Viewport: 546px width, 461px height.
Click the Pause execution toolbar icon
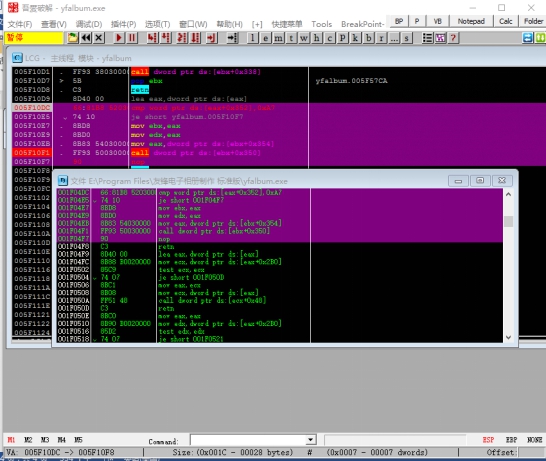click(x=132, y=38)
